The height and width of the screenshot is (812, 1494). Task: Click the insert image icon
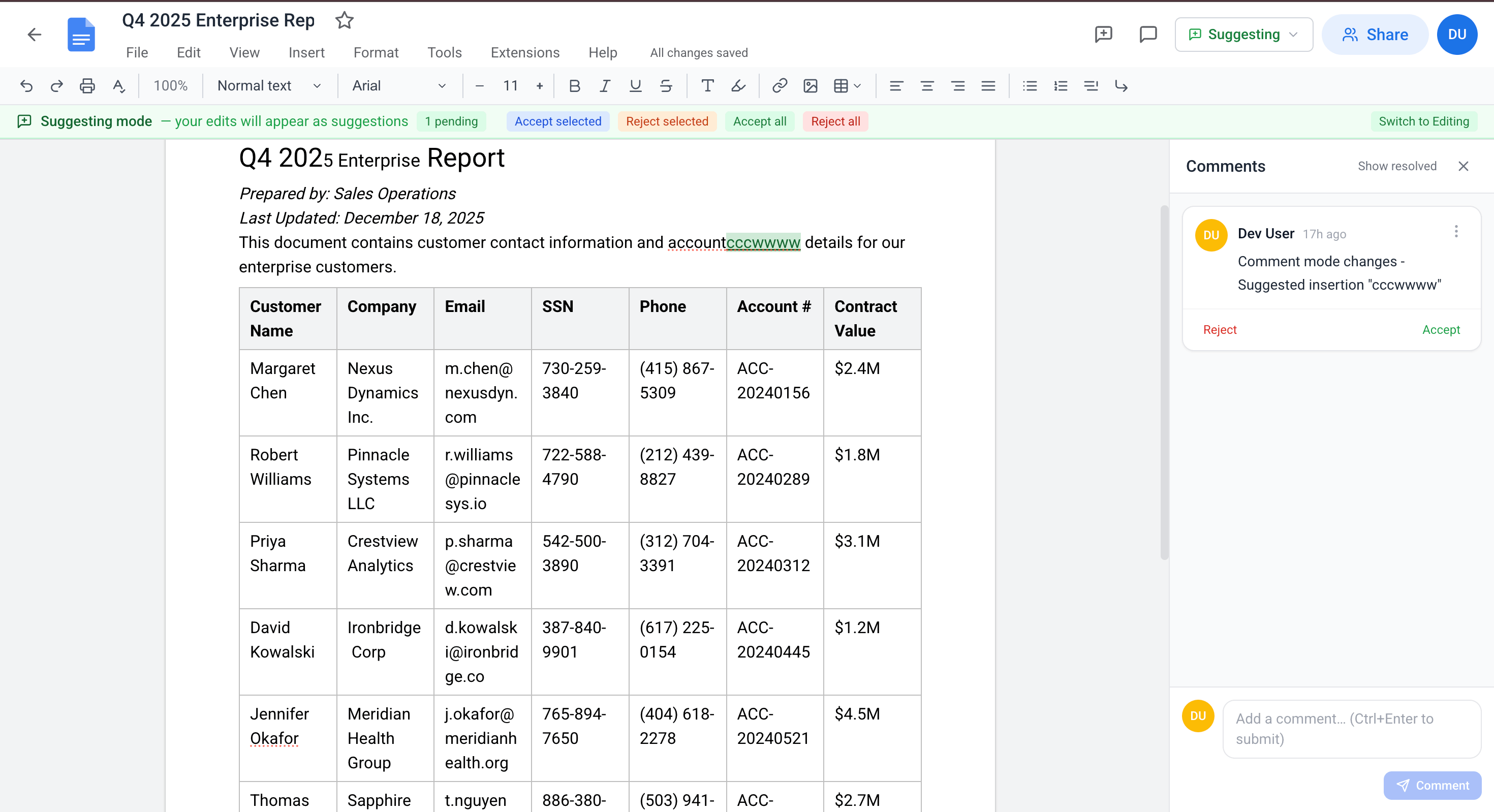[810, 86]
